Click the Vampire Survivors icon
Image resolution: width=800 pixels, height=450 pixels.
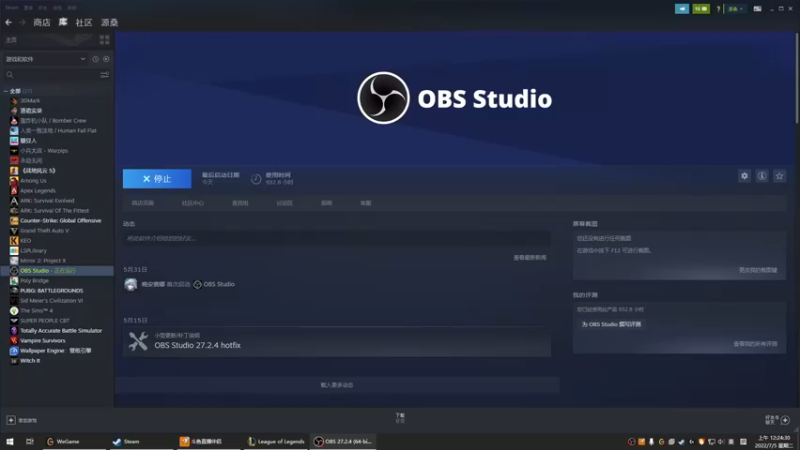point(14,340)
